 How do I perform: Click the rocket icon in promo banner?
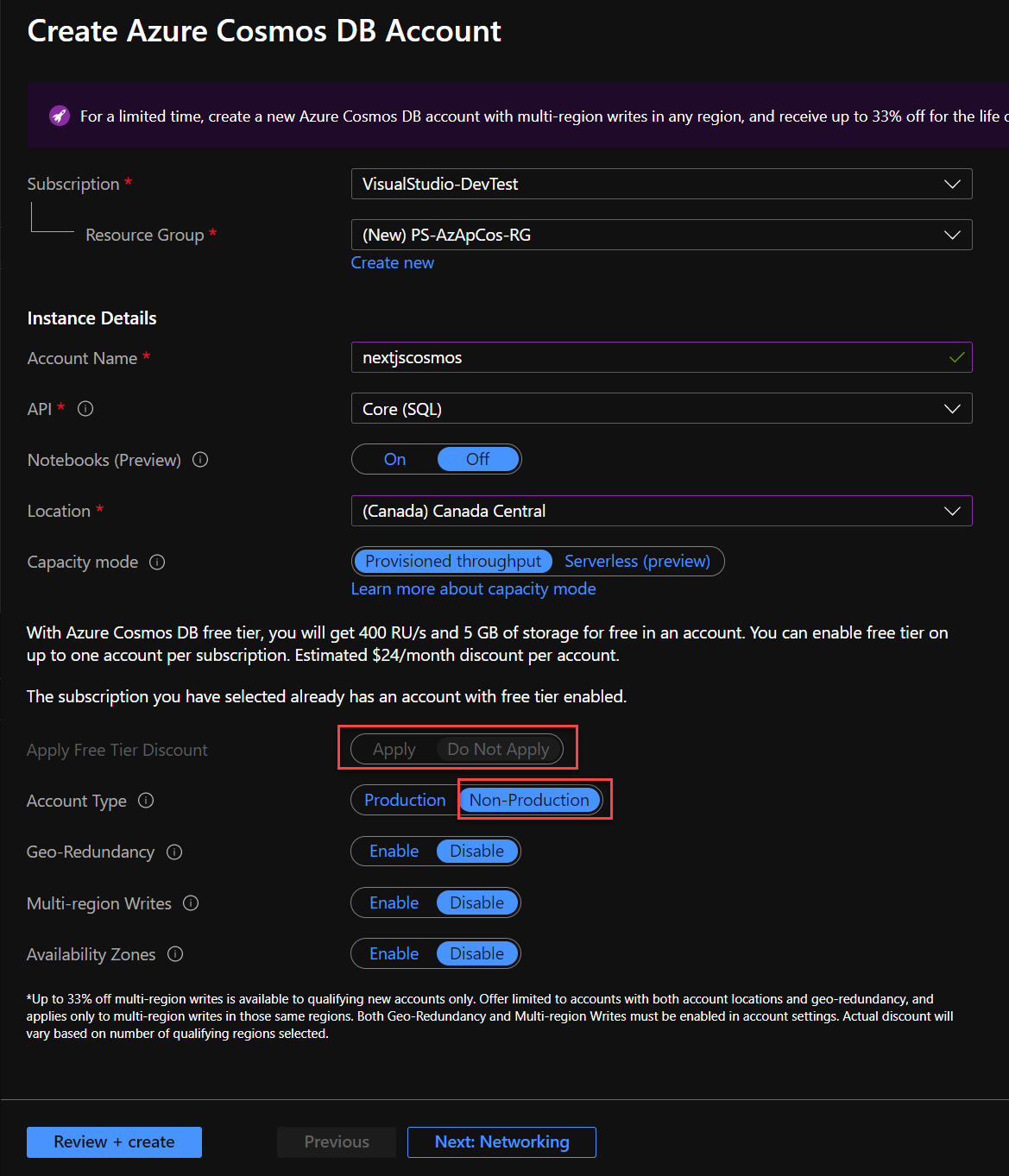[60, 116]
